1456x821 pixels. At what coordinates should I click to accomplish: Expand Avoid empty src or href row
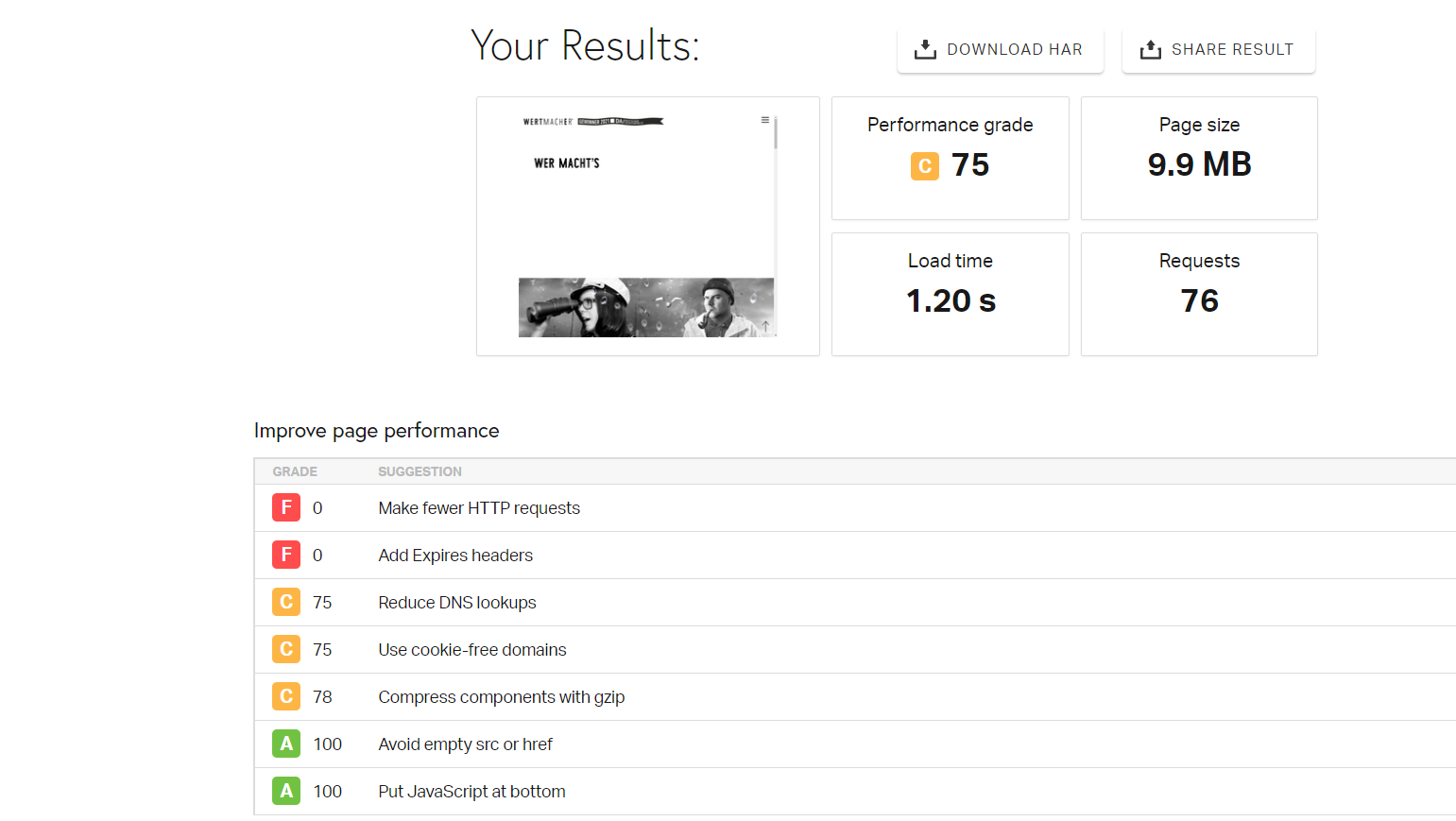point(855,744)
